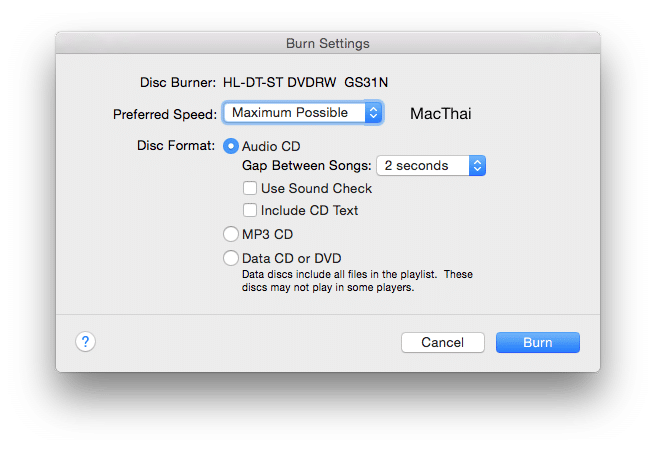This screenshot has width=656, height=452.
Task: Click the Burn Settings title bar
Action: pos(328,44)
